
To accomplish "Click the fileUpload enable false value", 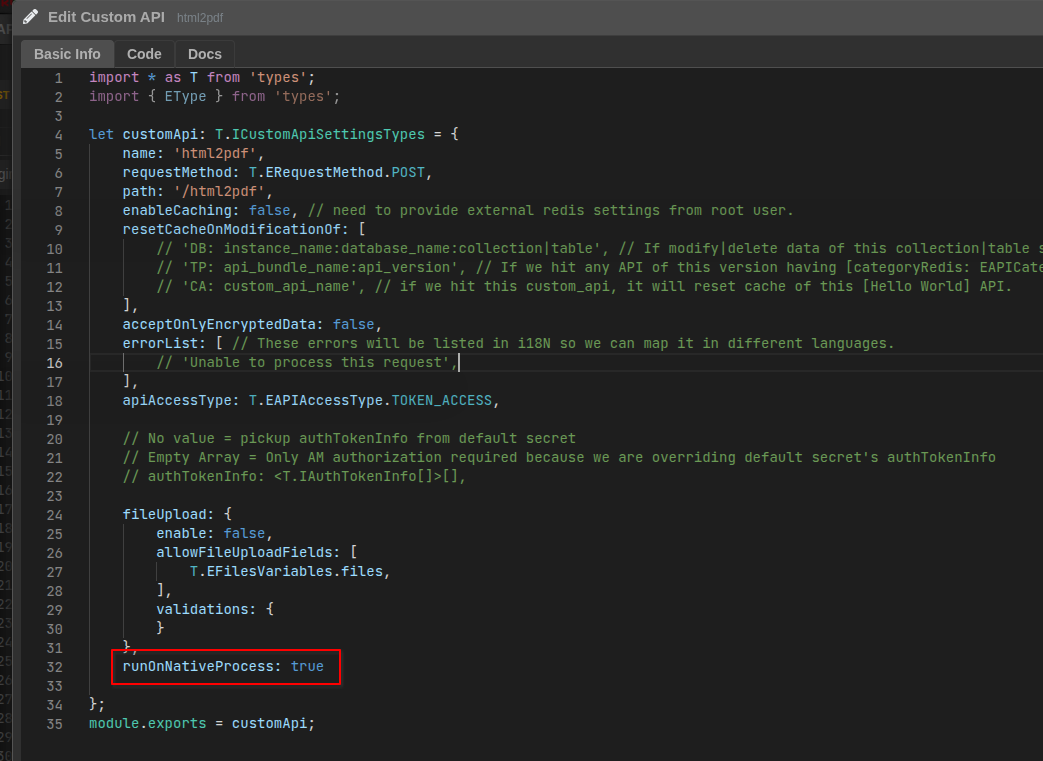I will point(244,534).
